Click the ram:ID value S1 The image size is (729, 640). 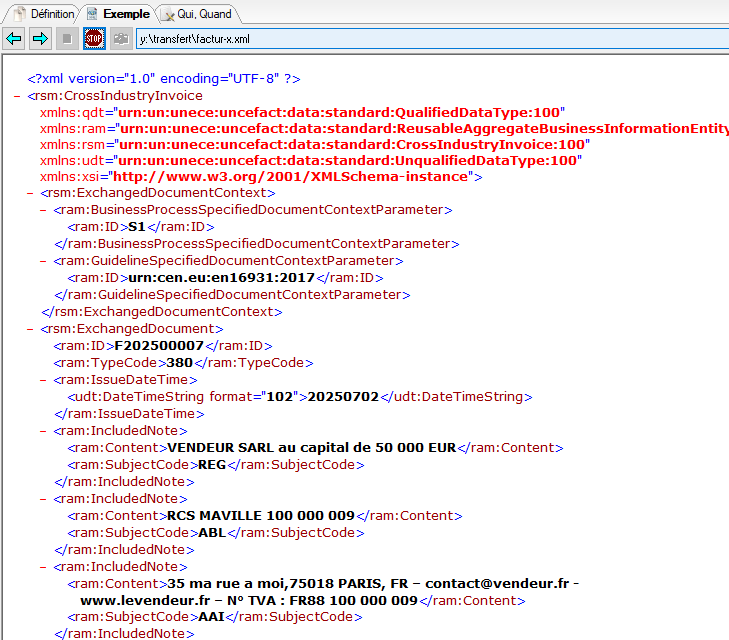[137, 227]
